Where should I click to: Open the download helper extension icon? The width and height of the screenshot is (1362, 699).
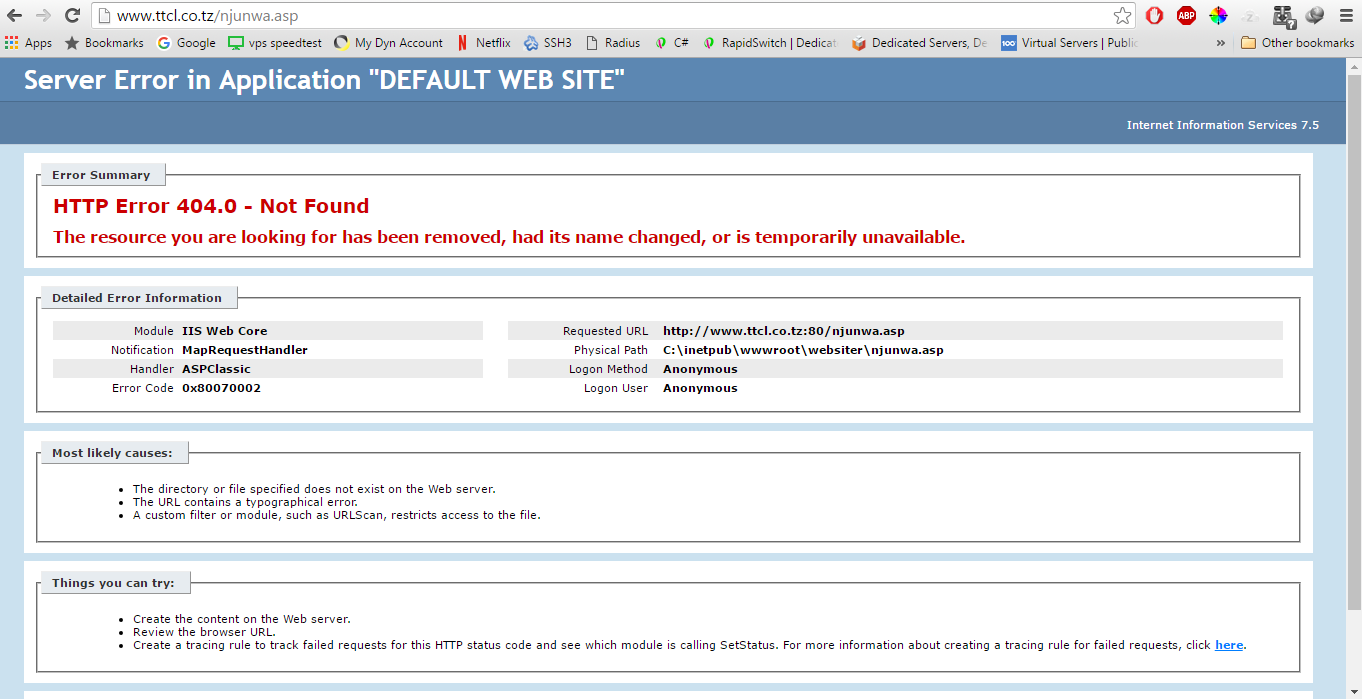click(x=1284, y=15)
